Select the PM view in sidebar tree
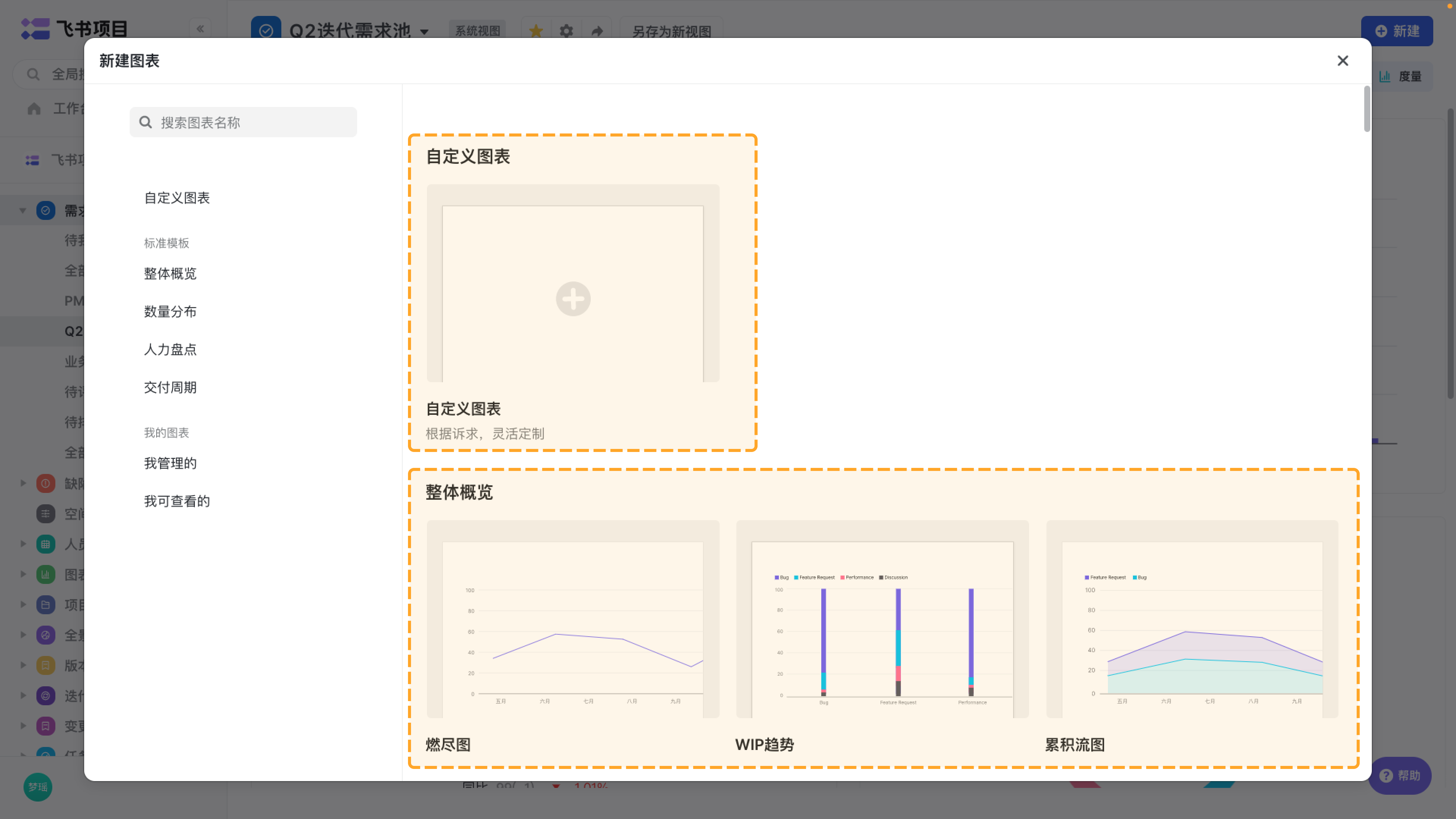The image size is (1456, 819). pyautogui.click(x=74, y=301)
